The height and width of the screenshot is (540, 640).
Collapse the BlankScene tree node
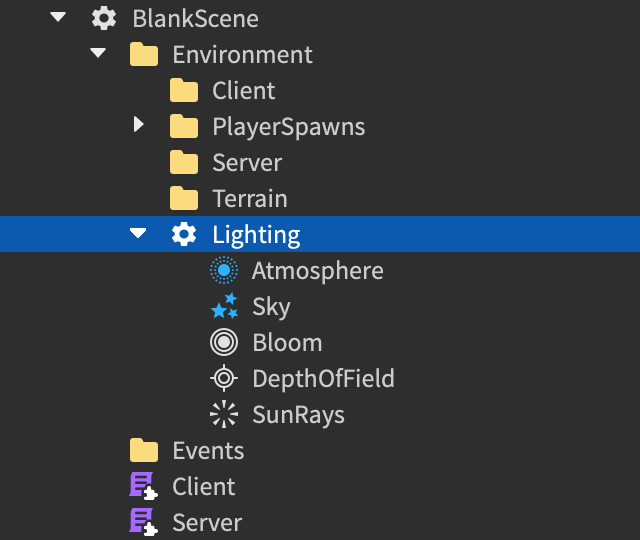pos(58,18)
